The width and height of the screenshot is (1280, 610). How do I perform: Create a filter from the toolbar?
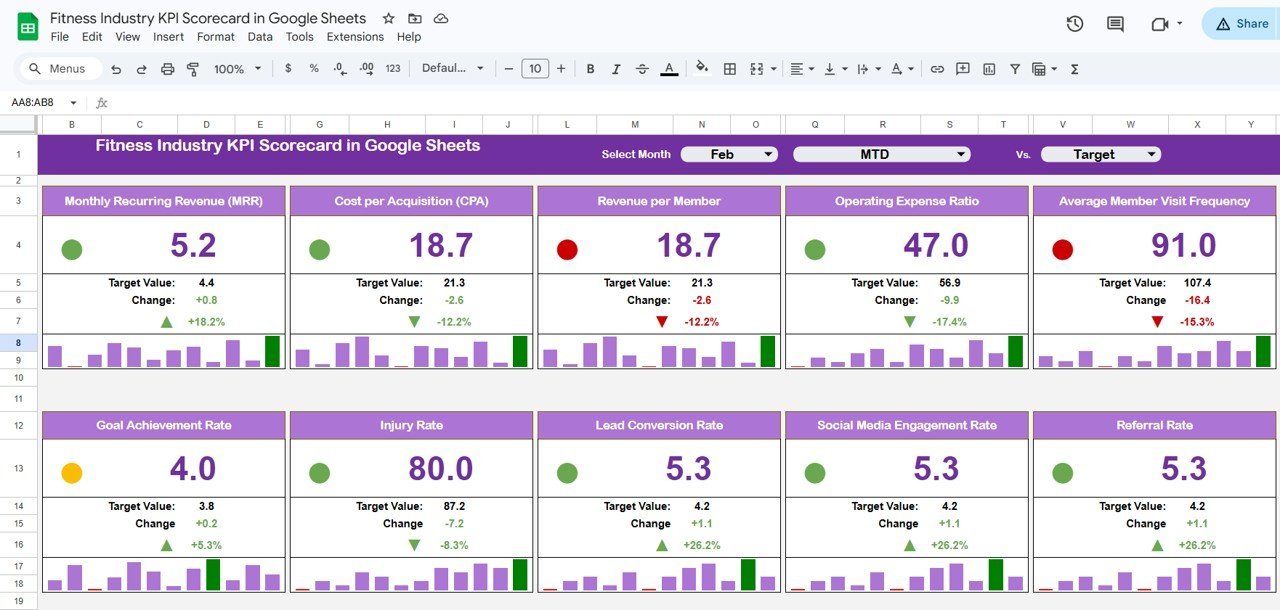(1014, 68)
